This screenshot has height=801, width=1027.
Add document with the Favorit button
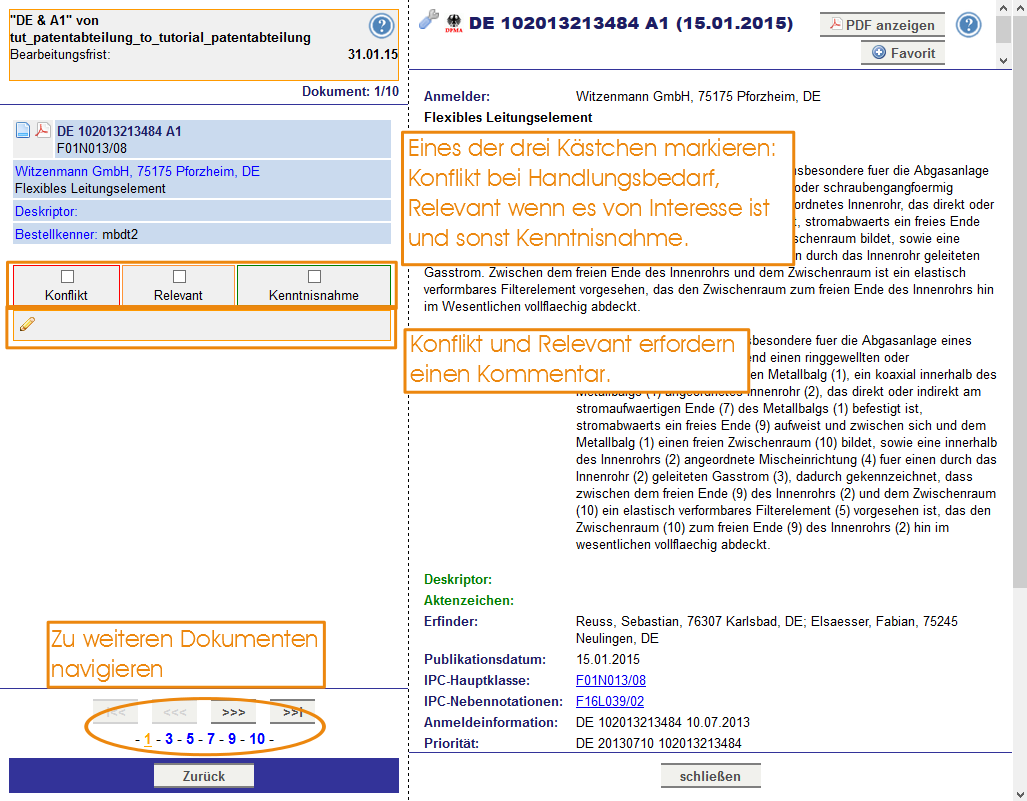(903, 53)
